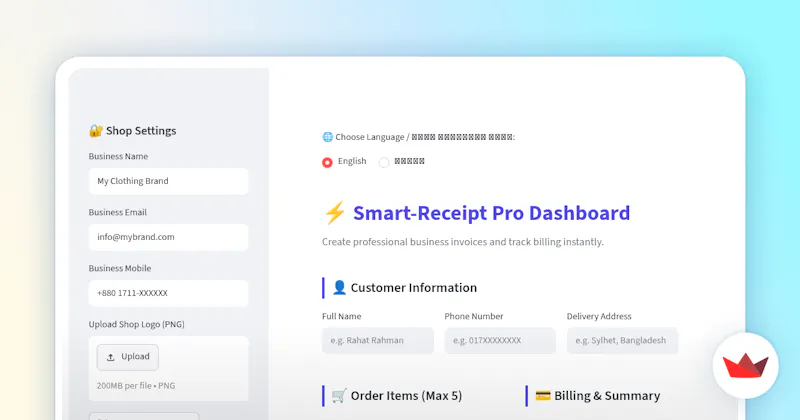Click the globe icon by Choose Language

point(328,137)
